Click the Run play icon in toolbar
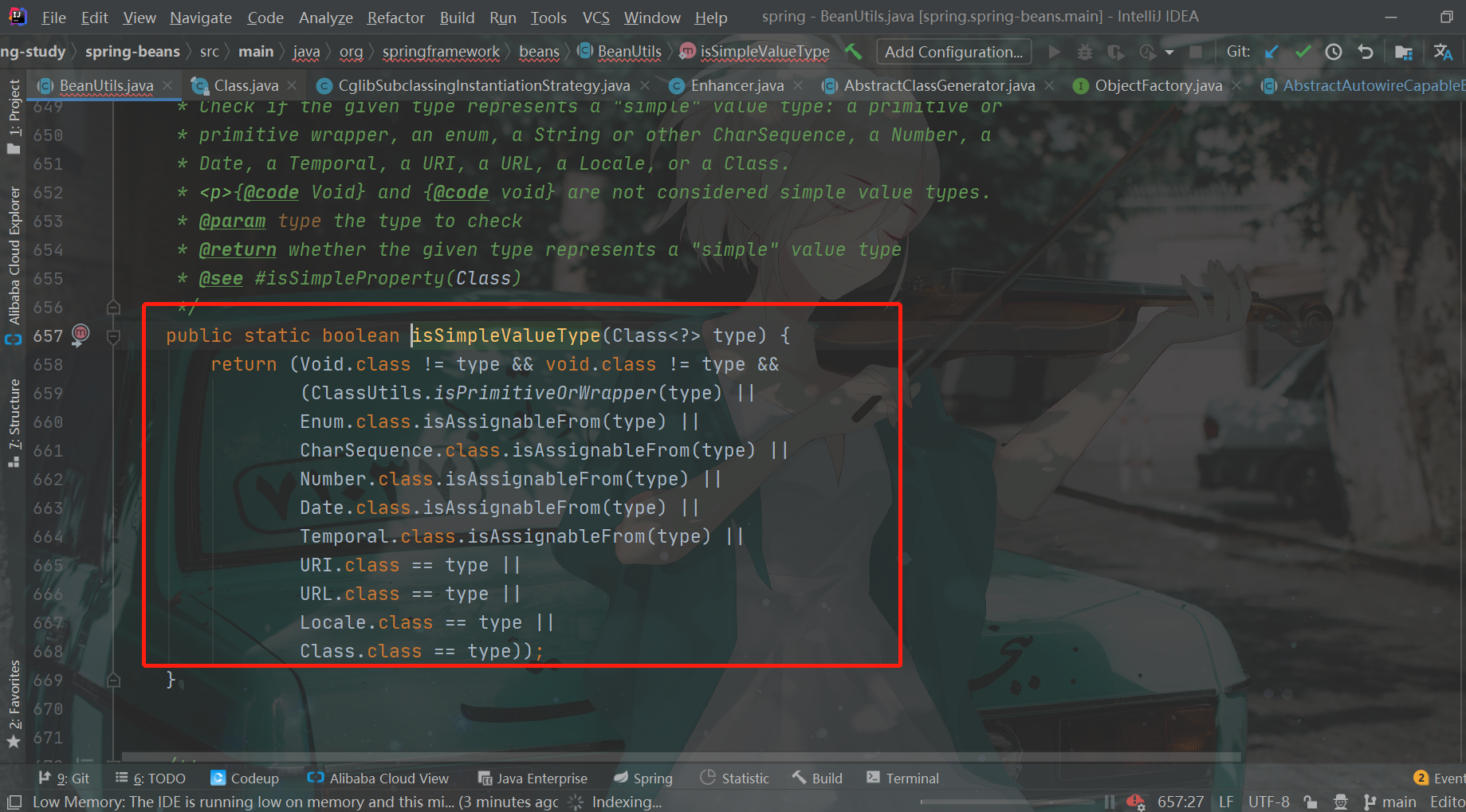This screenshot has width=1466, height=812. pyautogui.click(x=1054, y=52)
